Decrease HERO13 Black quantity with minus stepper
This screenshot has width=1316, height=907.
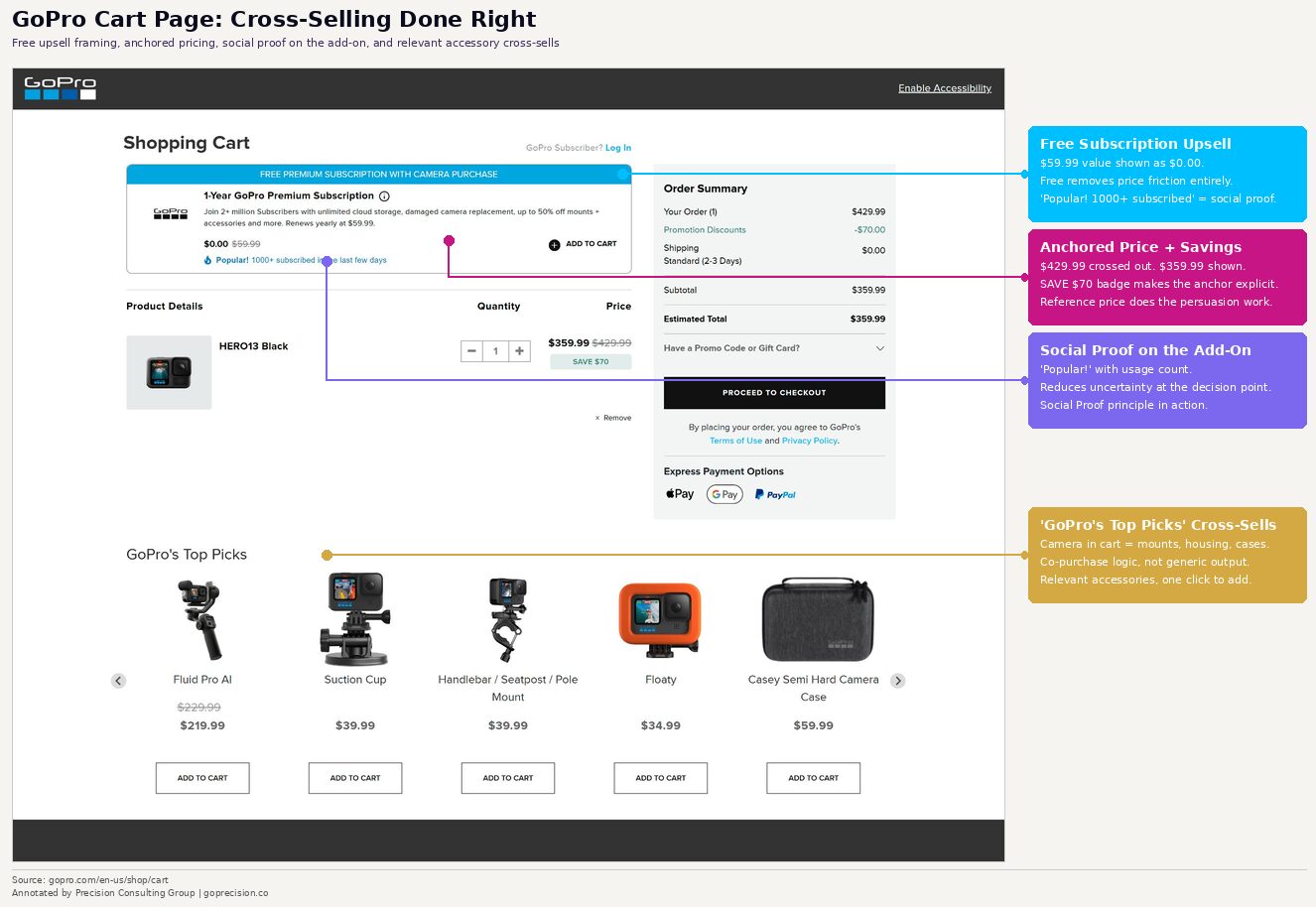[471, 350]
